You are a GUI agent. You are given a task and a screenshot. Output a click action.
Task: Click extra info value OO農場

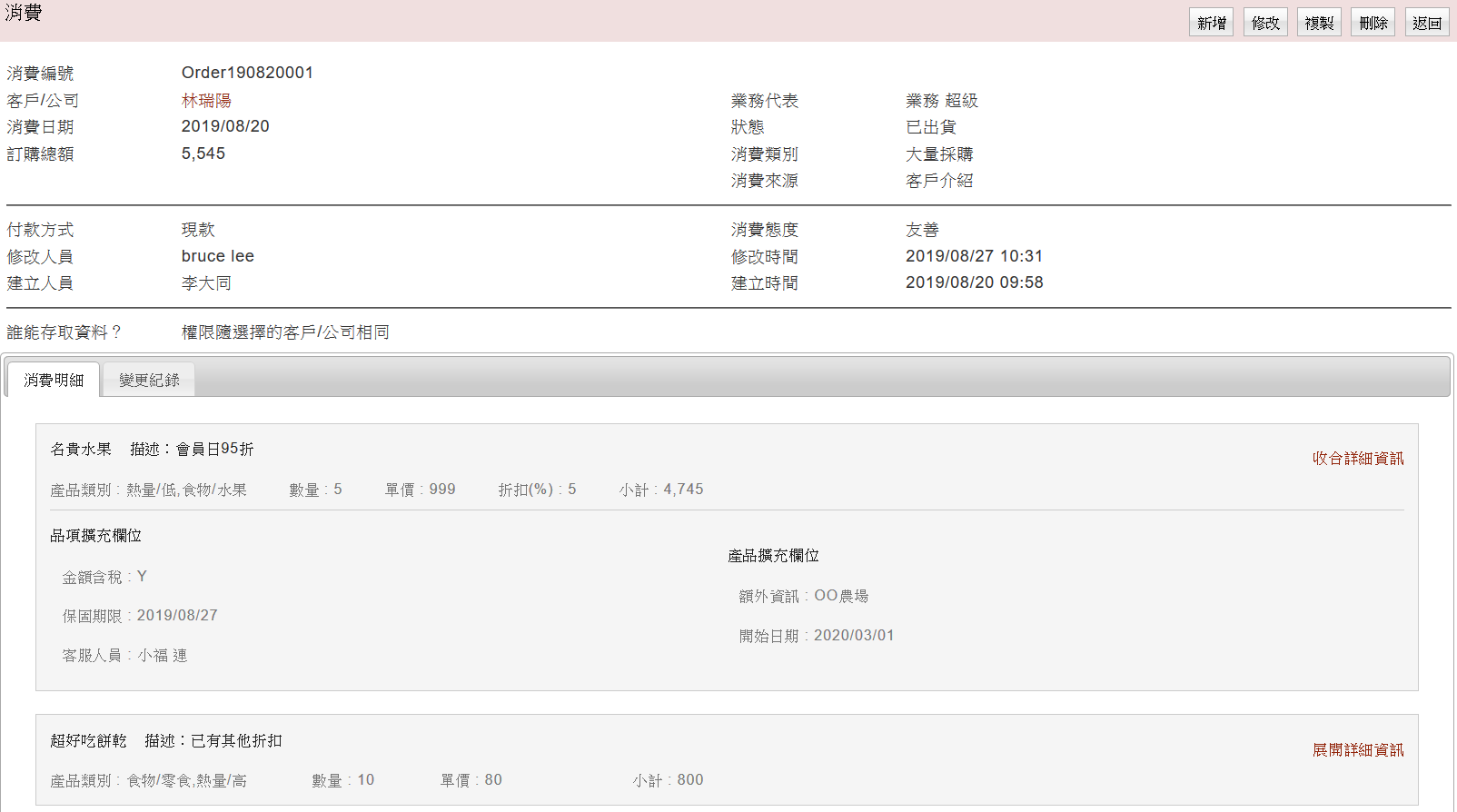click(841, 596)
